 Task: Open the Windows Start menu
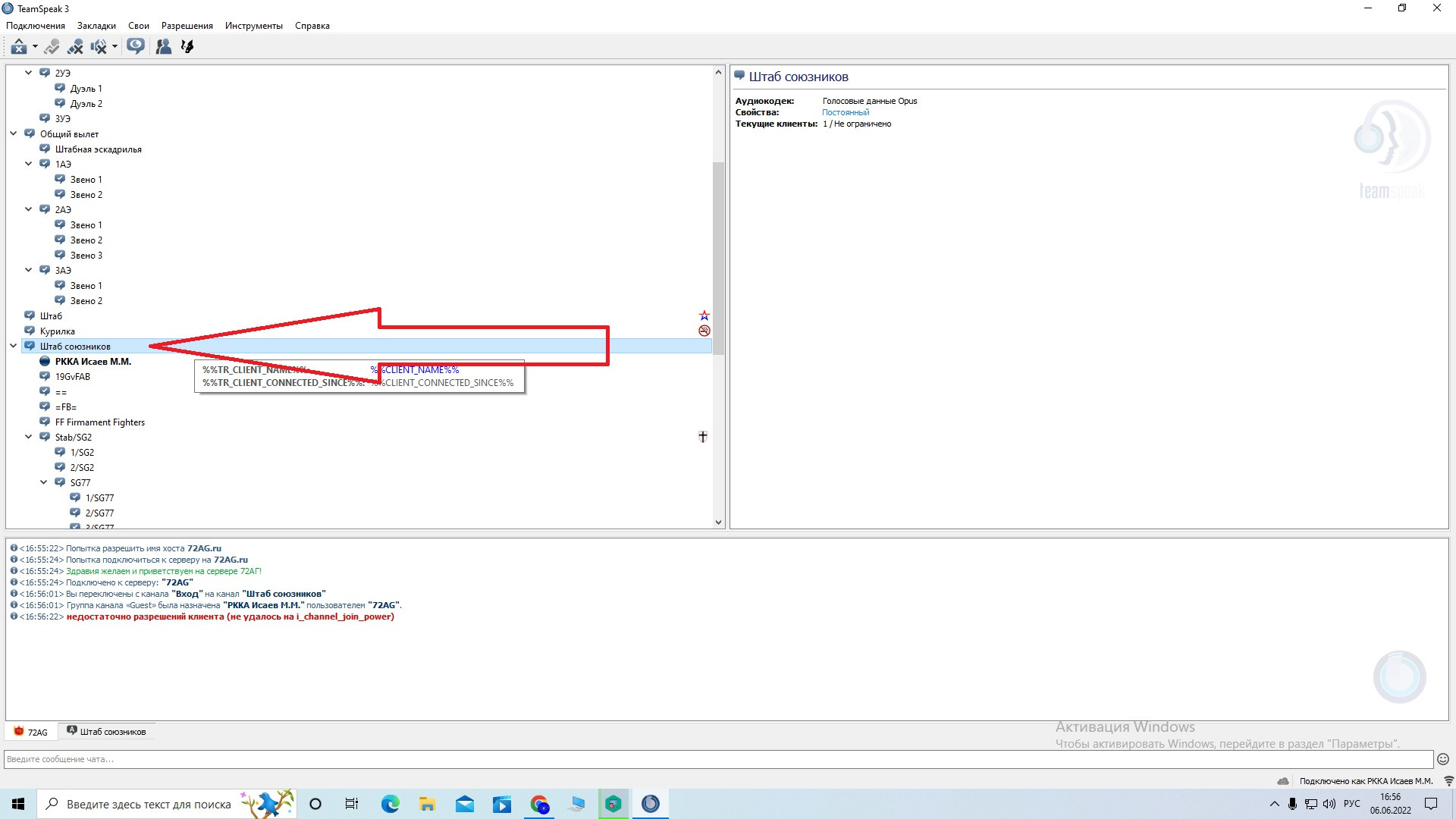pyautogui.click(x=18, y=804)
